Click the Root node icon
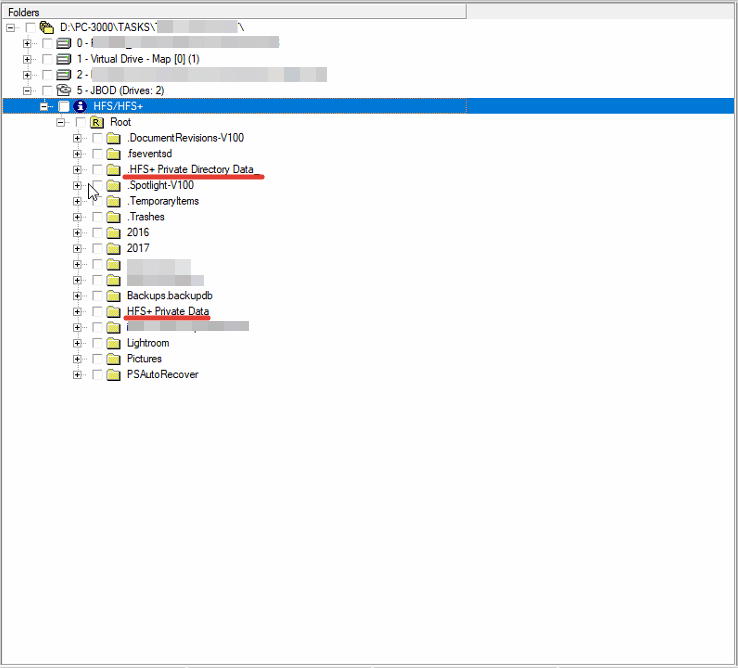Image resolution: width=738 pixels, height=668 pixels. coord(97,122)
